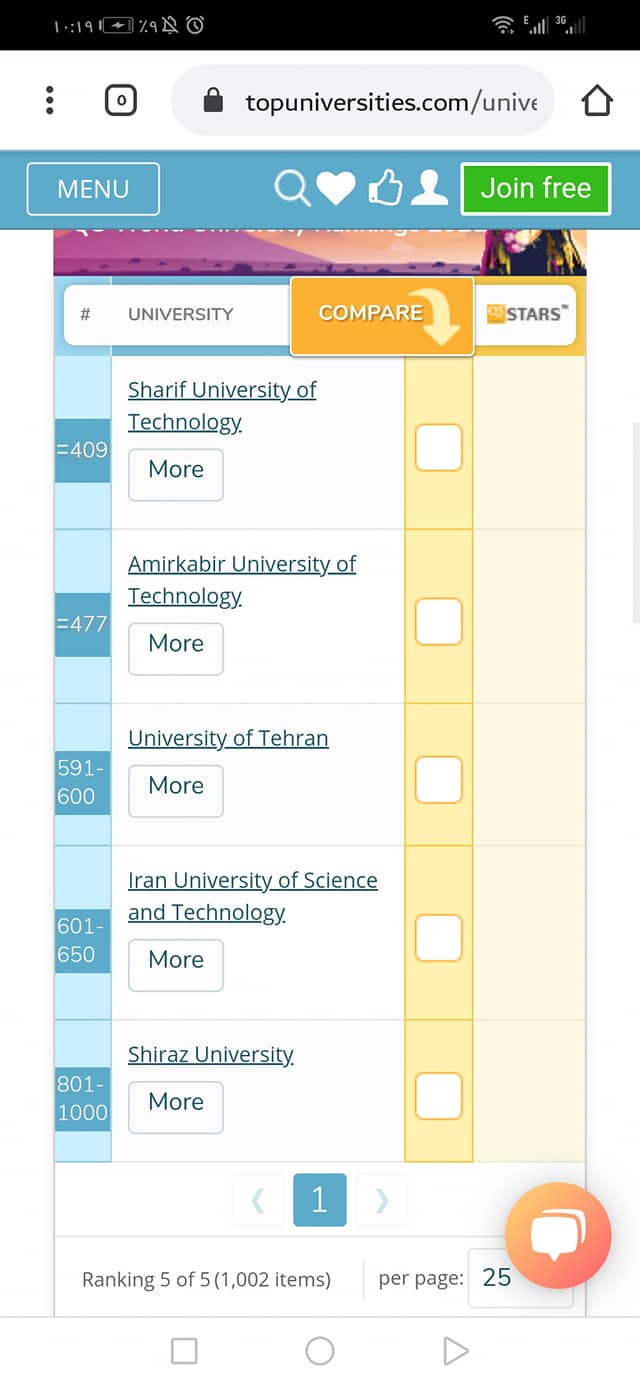Tap the heart favorites icon
Screen dimensions: 640x1386
point(336,188)
